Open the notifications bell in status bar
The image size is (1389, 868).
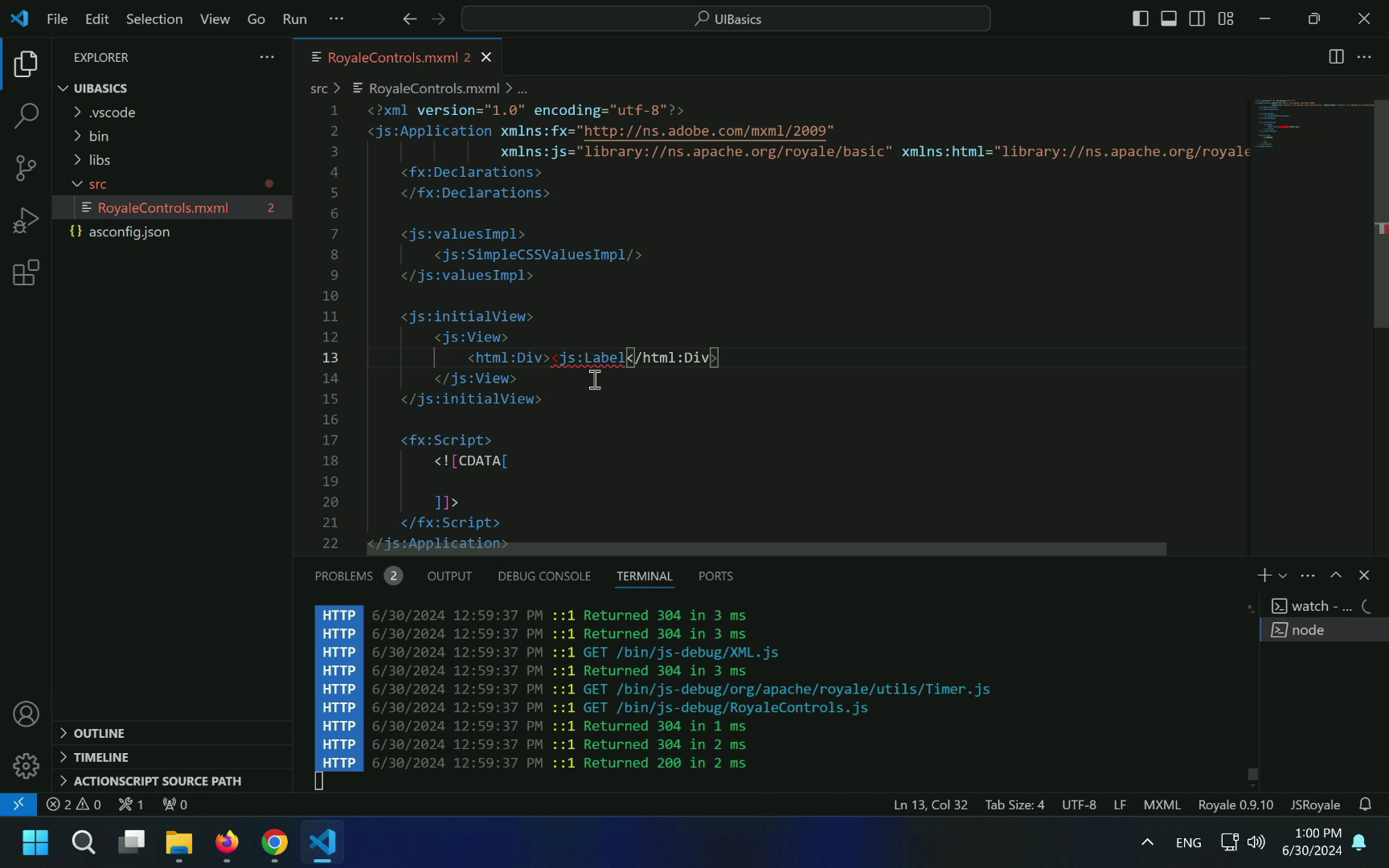coord(1365,805)
